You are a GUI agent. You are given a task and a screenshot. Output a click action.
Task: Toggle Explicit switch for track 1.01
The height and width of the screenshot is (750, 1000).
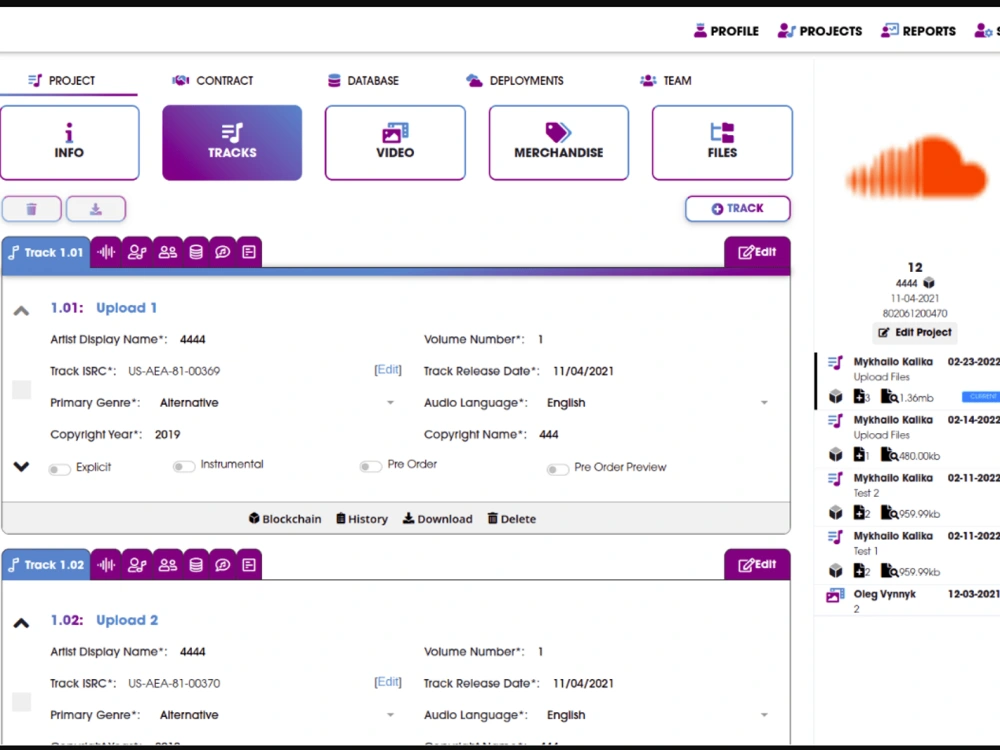(x=59, y=469)
